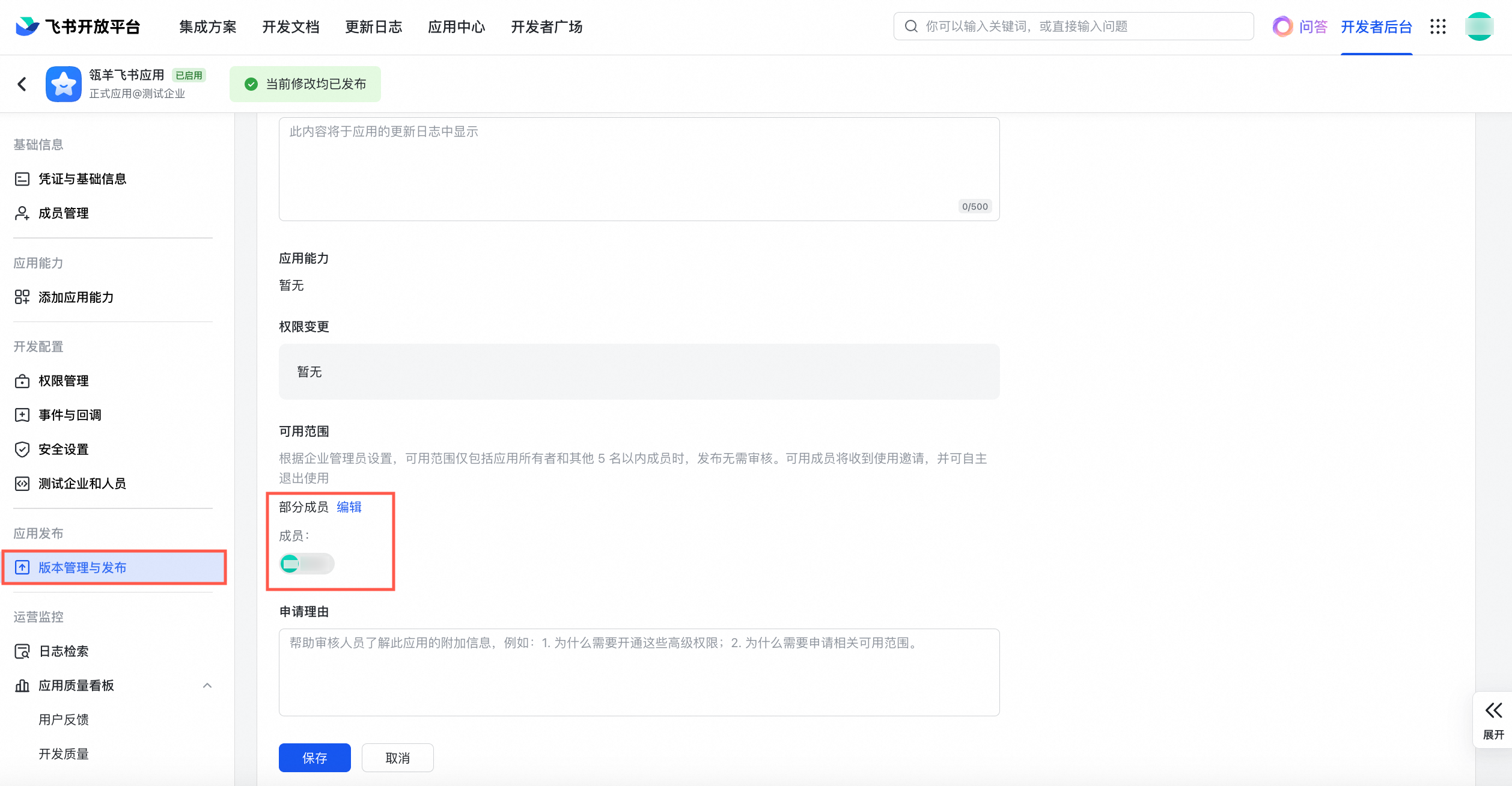The height and width of the screenshot is (786, 1512).
Task: Click the user avatar in the top right
Action: pos(1479,26)
